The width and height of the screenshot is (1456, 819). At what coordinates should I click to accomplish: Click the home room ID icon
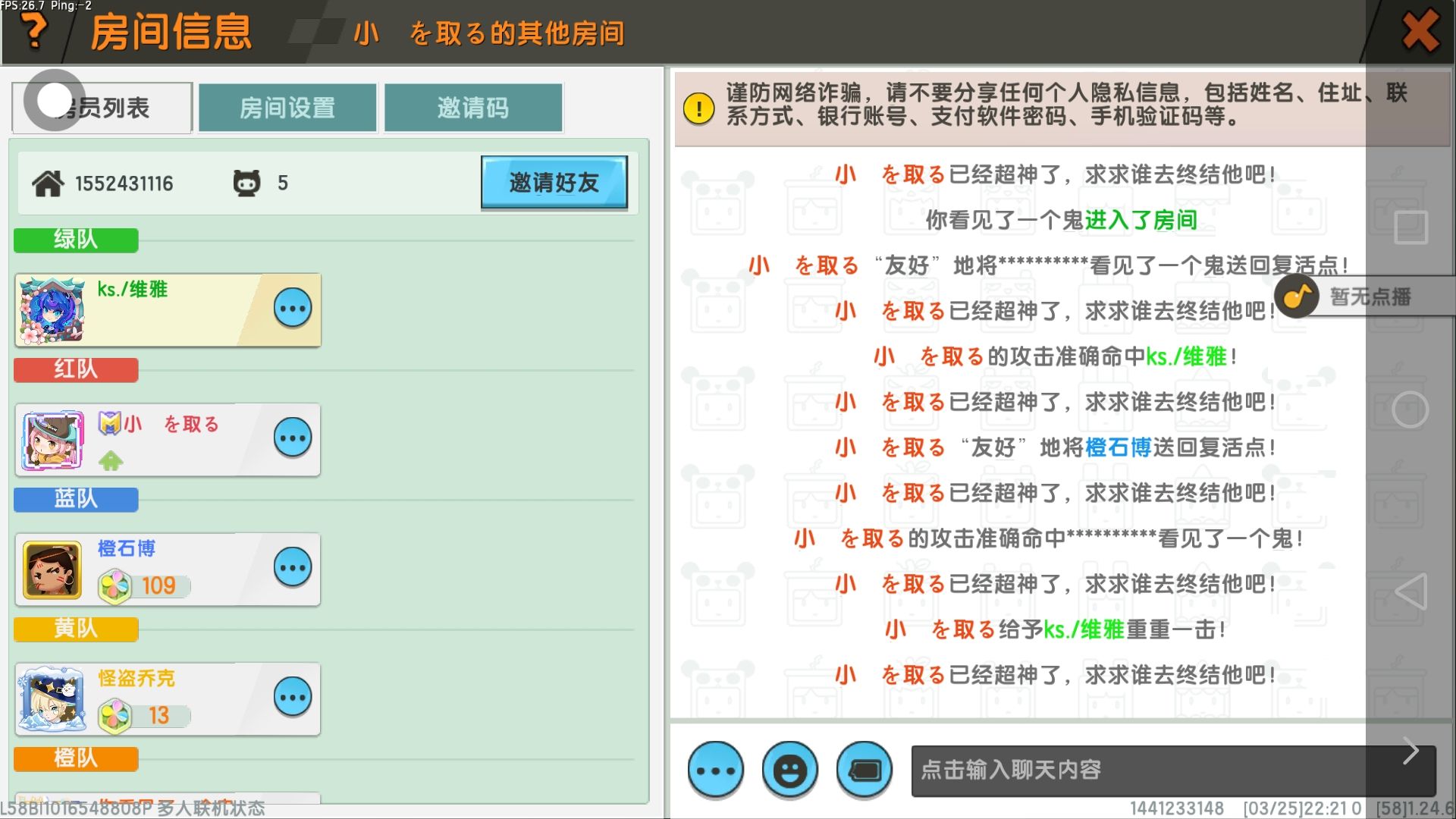click(48, 184)
